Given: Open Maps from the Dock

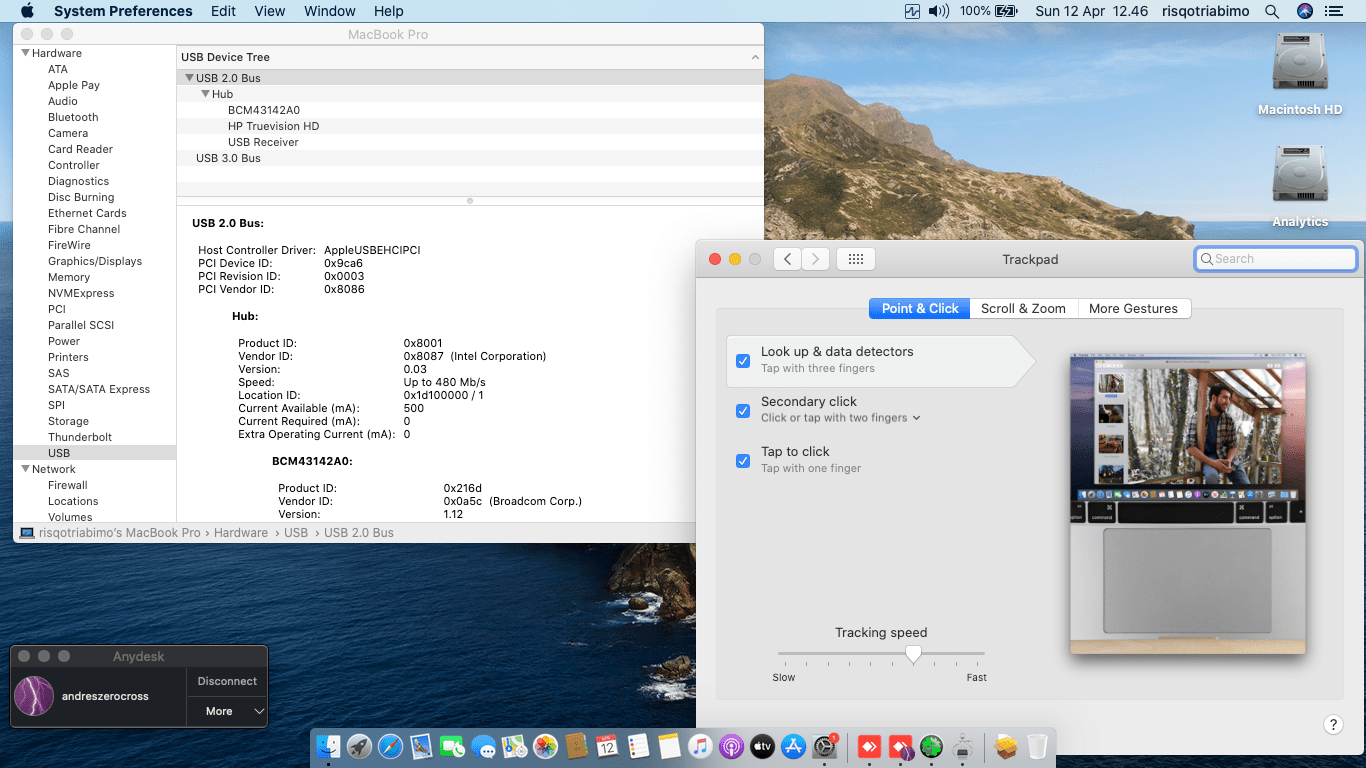Looking at the screenshot, I should (x=514, y=746).
